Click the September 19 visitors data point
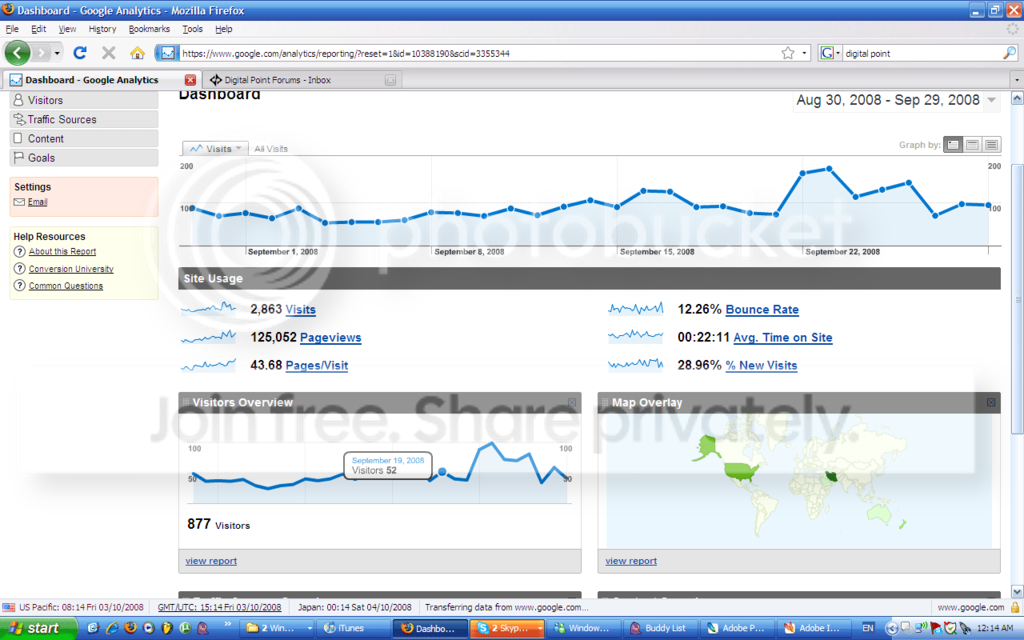This screenshot has width=1024, height=640. pyautogui.click(x=442, y=472)
